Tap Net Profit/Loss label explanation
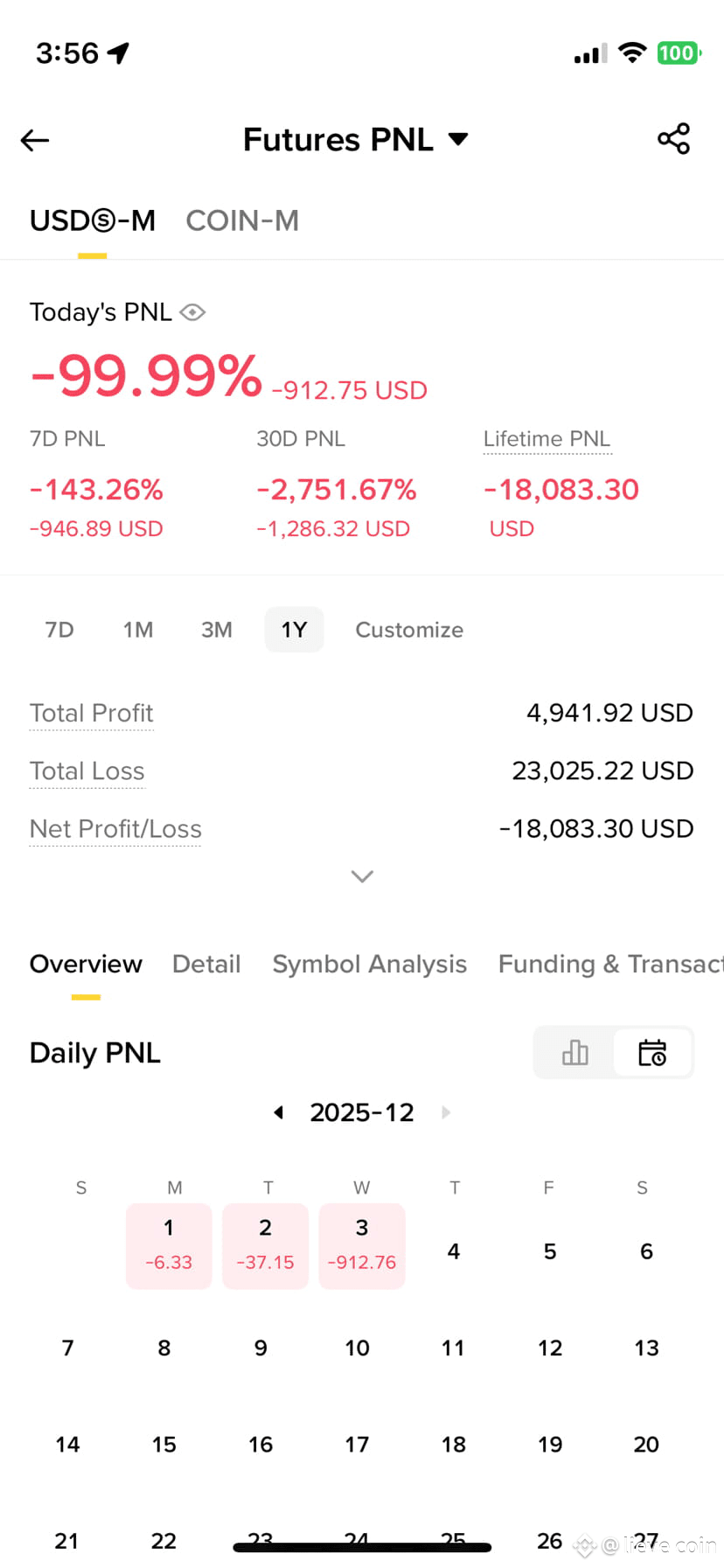This screenshot has height=1568, width=724. tap(115, 829)
